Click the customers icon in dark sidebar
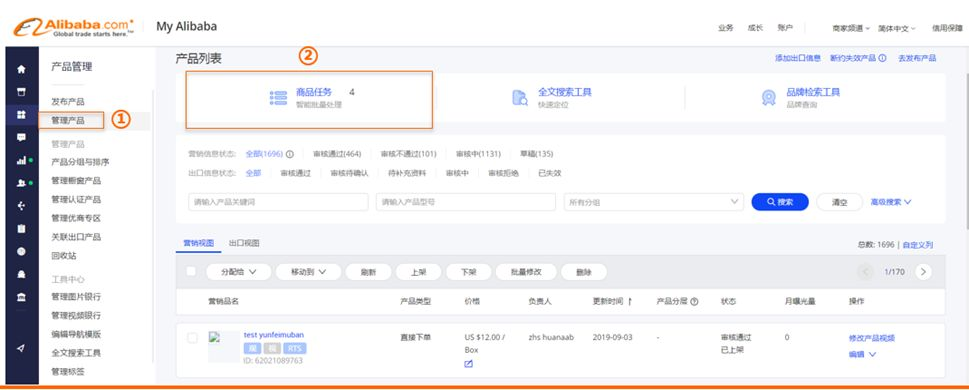The height and width of the screenshot is (390, 969). (21, 184)
